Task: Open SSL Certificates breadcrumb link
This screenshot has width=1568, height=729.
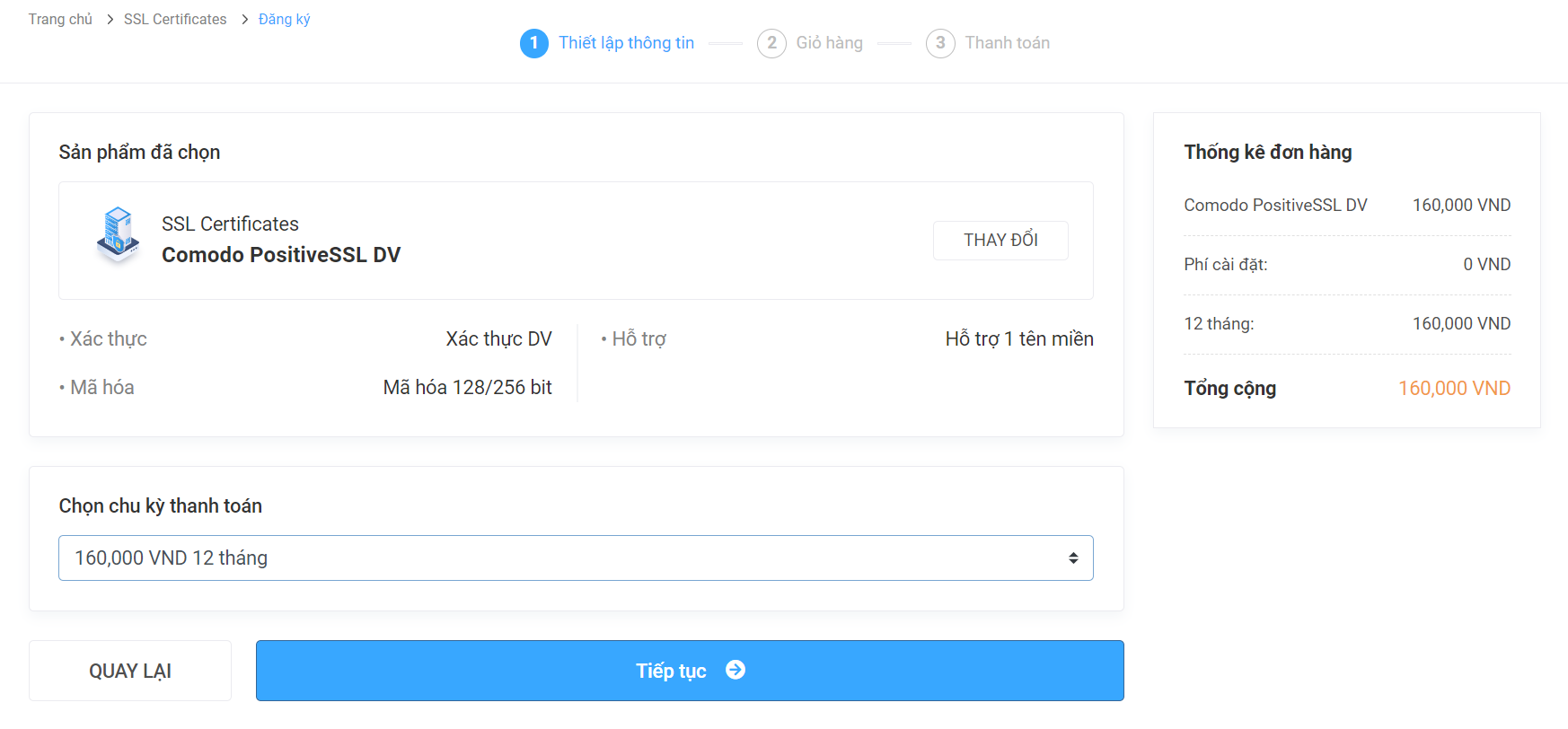Action: click(x=175, y=19)
